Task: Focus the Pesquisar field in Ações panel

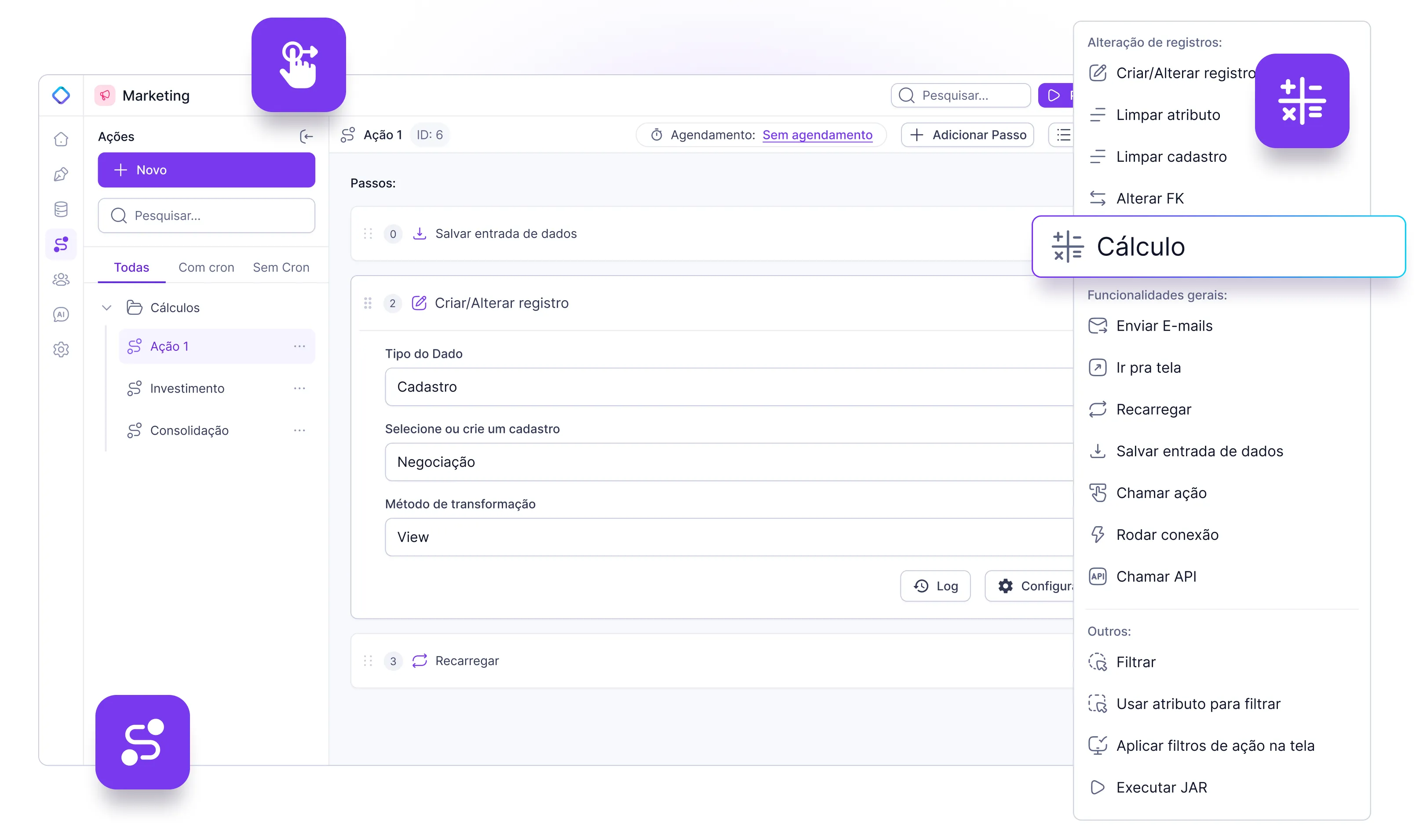Action: (x=206, y=216)
